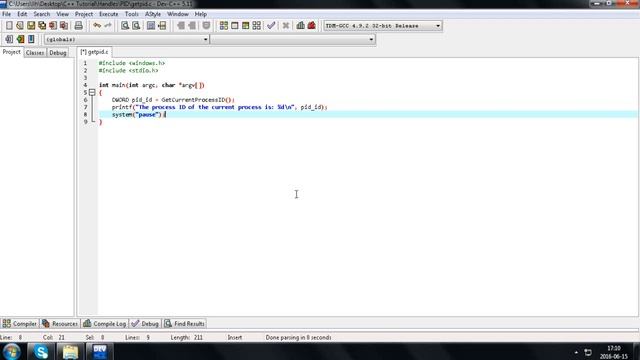This screenshot has height=360, width=640.
Task: Open the Edit menu
Action: (x=22, y=14)
